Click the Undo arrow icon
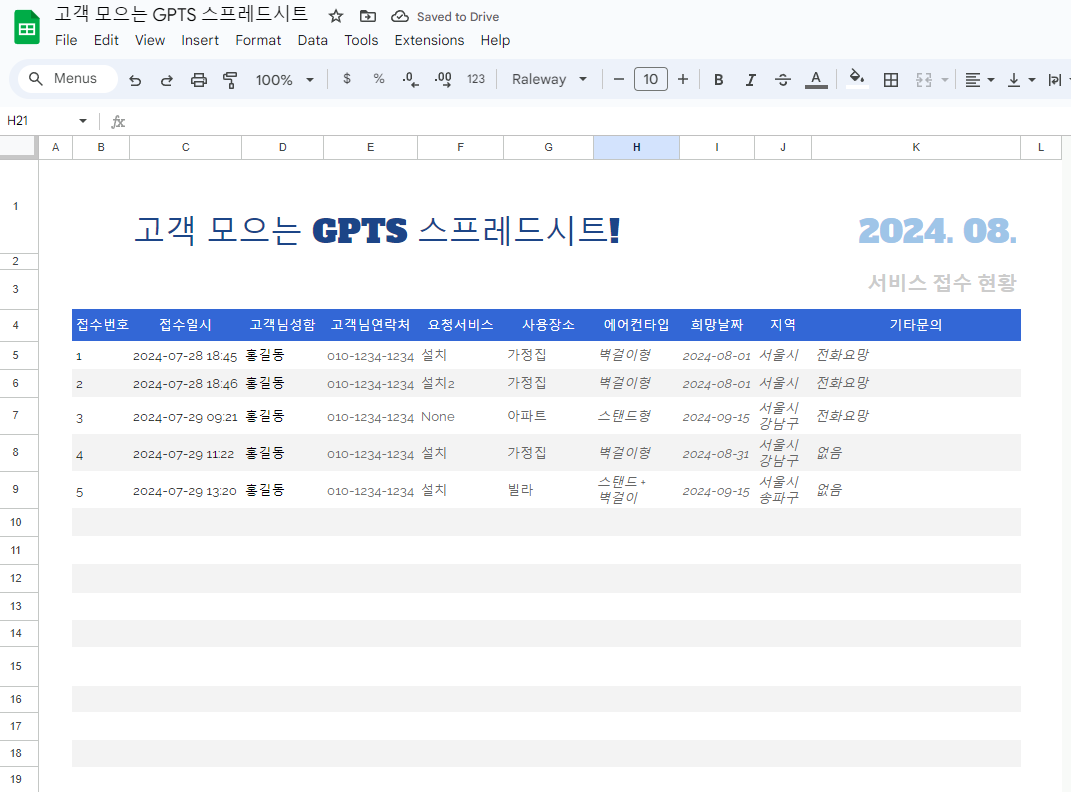 (135, 80)
